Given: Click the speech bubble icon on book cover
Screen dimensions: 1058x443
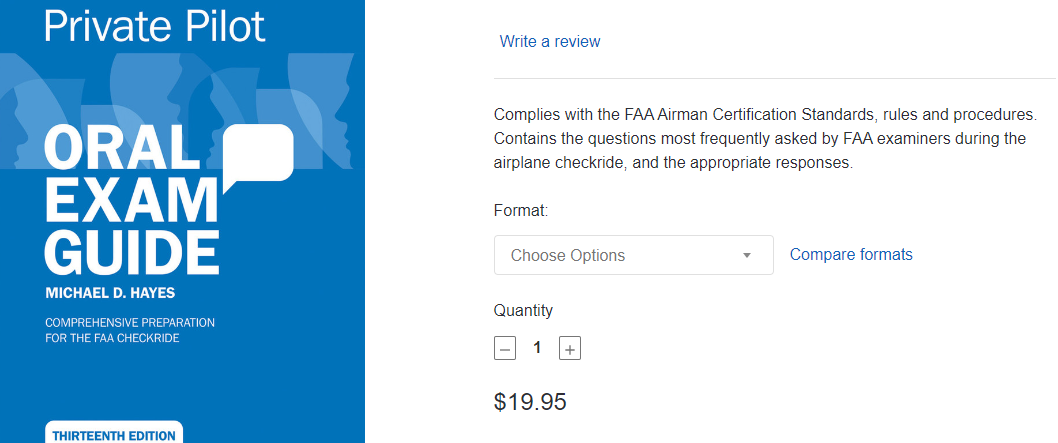Looking at the screenshot, I should click(x=259, y=155).
